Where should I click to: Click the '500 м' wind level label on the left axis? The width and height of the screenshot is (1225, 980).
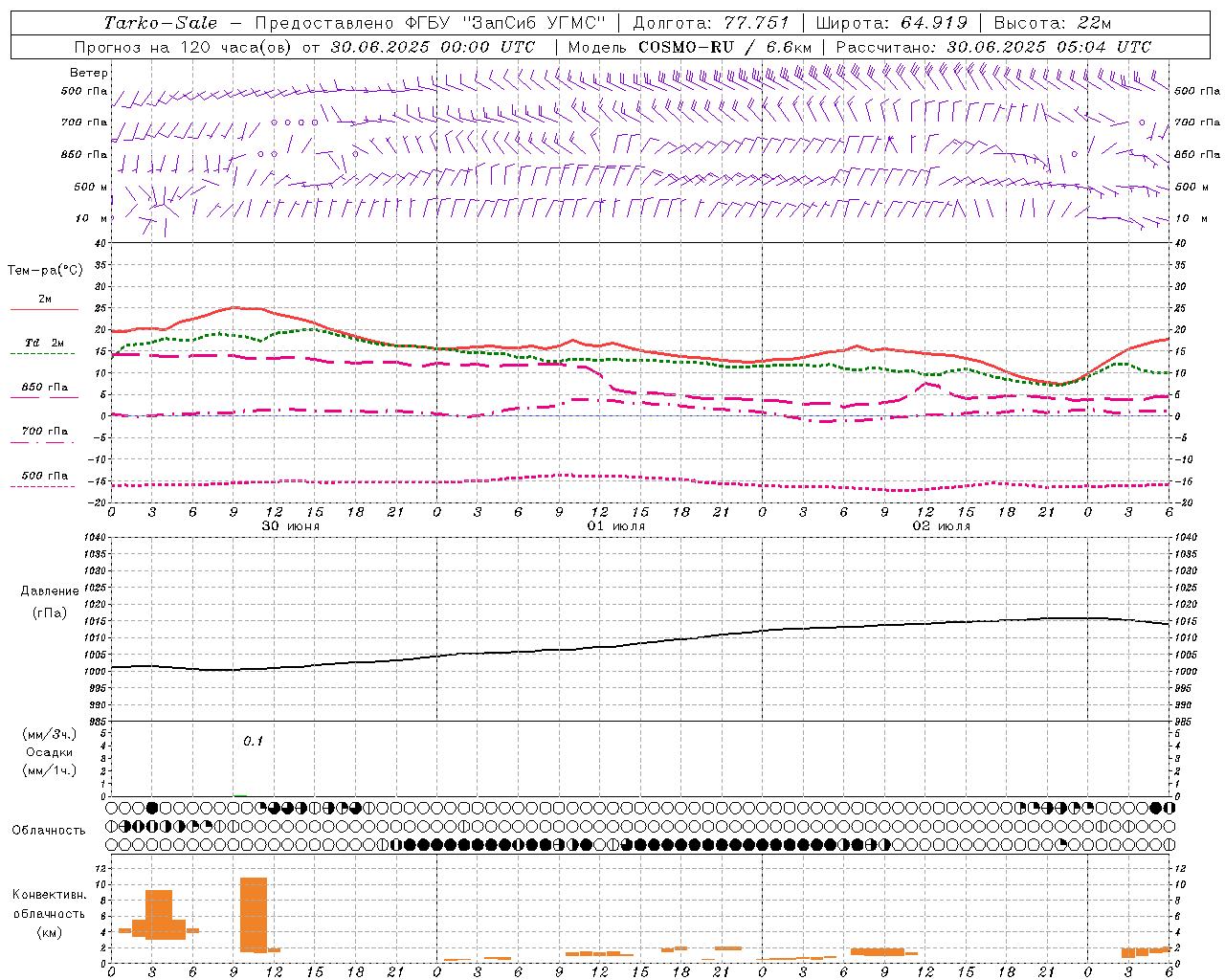pos(92,187)
